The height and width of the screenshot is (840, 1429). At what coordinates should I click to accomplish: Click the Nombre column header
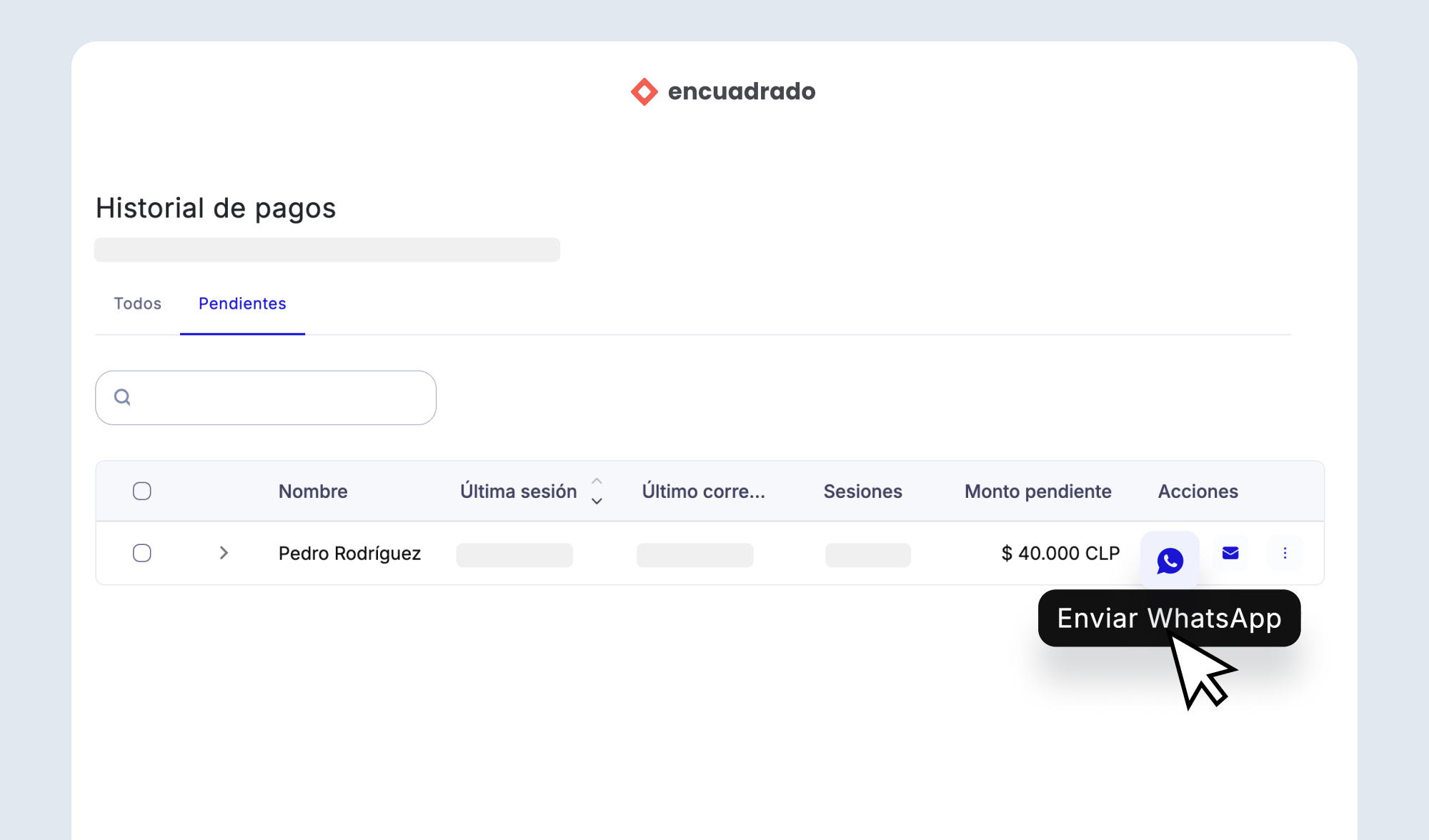click(313, 491)
